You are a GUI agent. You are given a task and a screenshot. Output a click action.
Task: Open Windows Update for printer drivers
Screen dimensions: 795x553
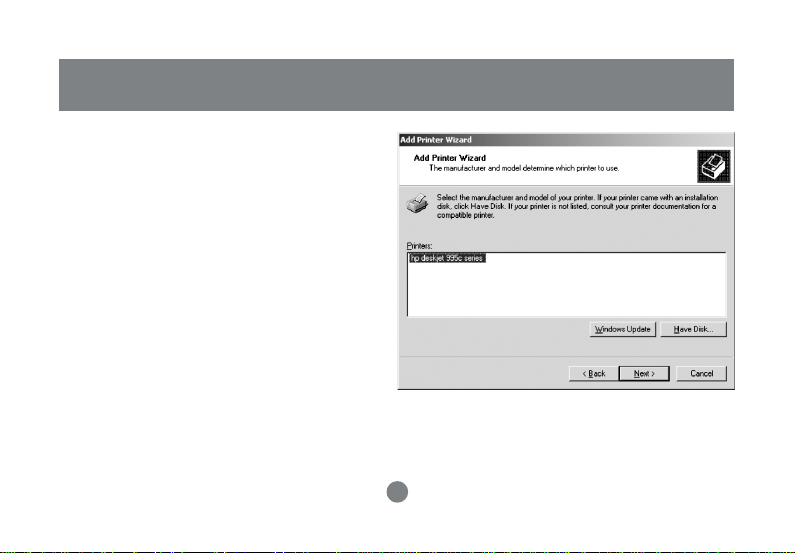[x=623, y=329]
